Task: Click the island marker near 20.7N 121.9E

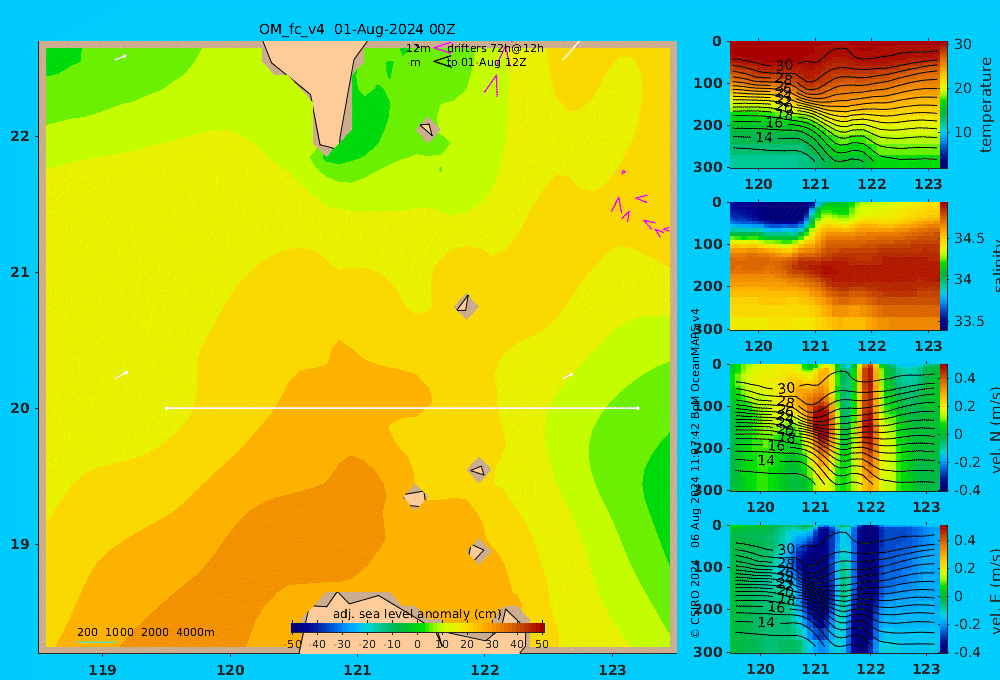Action: coord(466,306)
